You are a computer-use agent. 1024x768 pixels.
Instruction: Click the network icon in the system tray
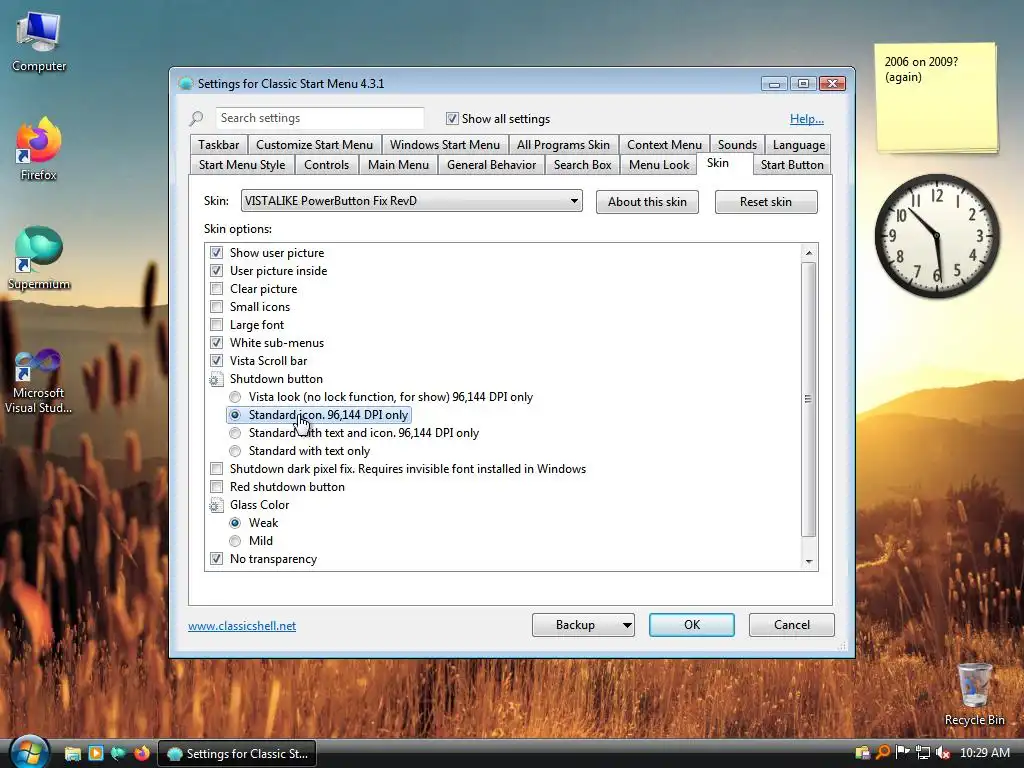(x=923, y=753)
